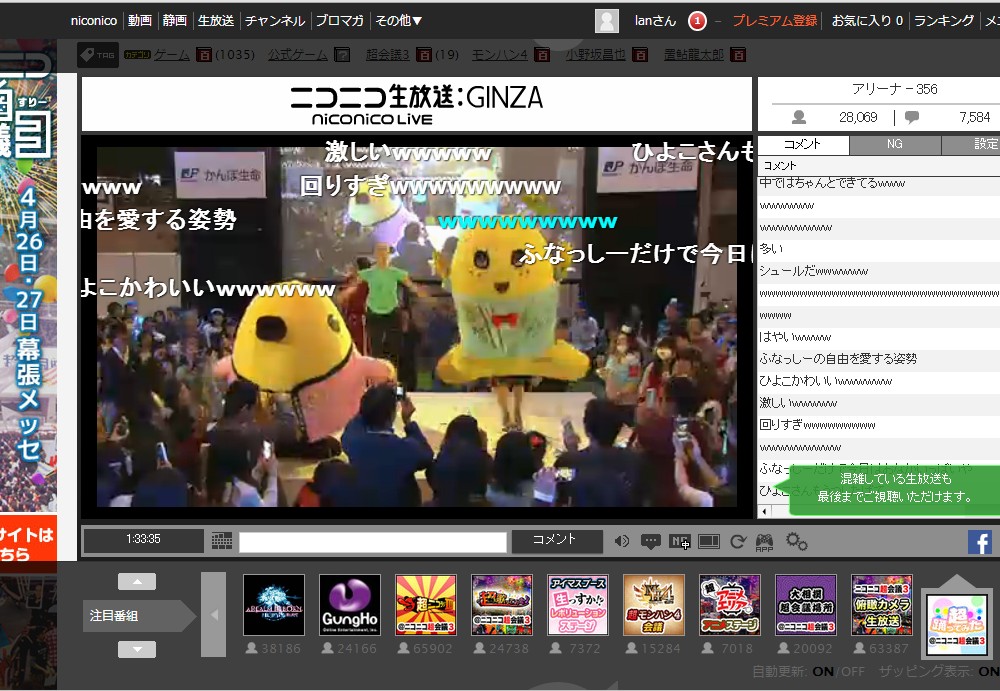
Task: Click the ニコニコ生放送:GINZA header banner
Action: pyautogui.click(x=416, y=104)
